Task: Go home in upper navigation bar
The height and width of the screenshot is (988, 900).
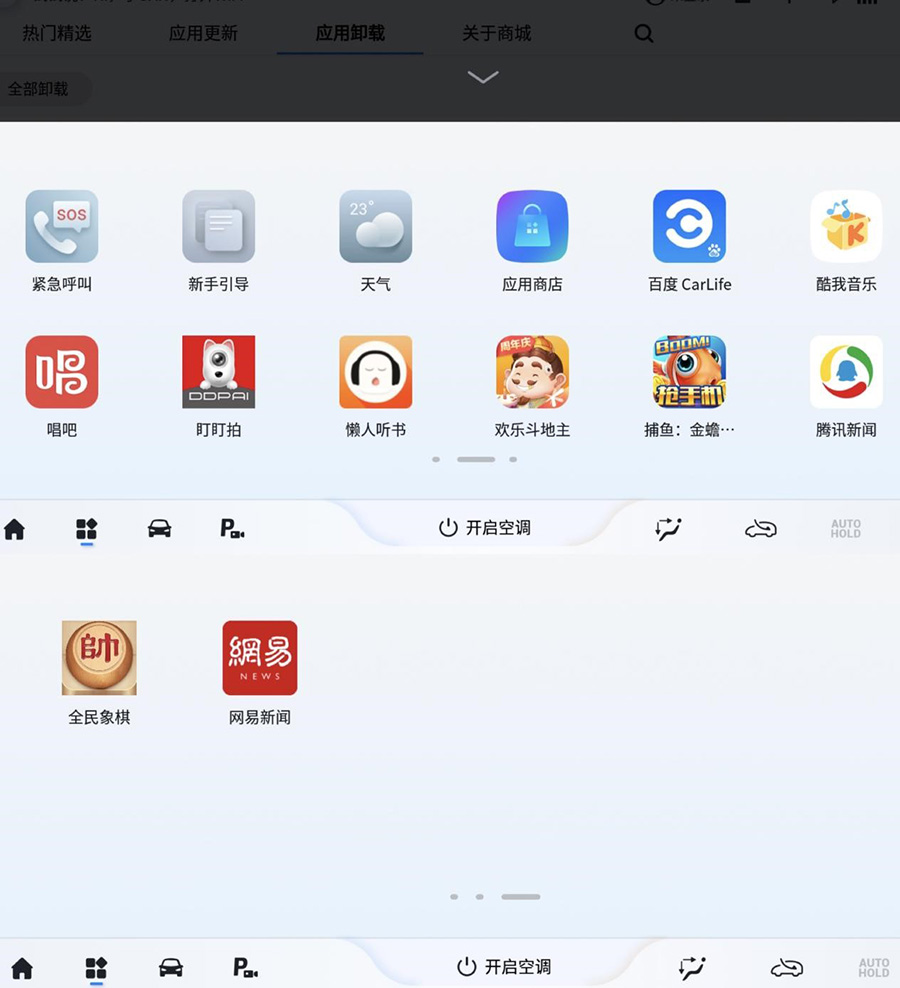Action: click(14, 529)
